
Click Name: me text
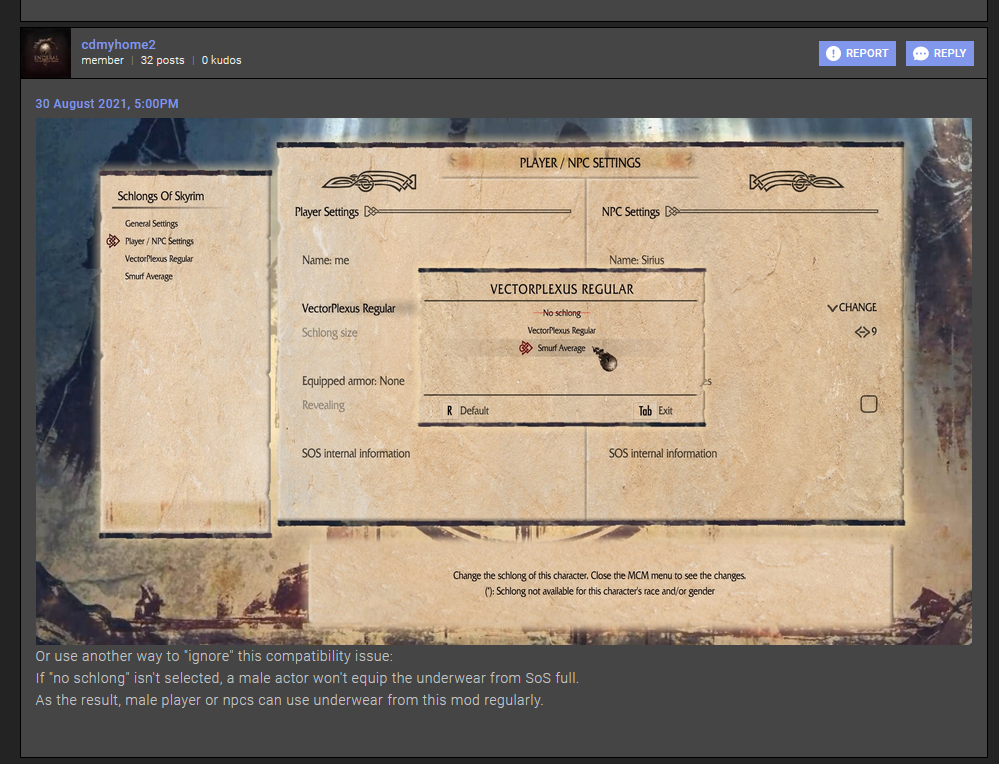[326, 260]
